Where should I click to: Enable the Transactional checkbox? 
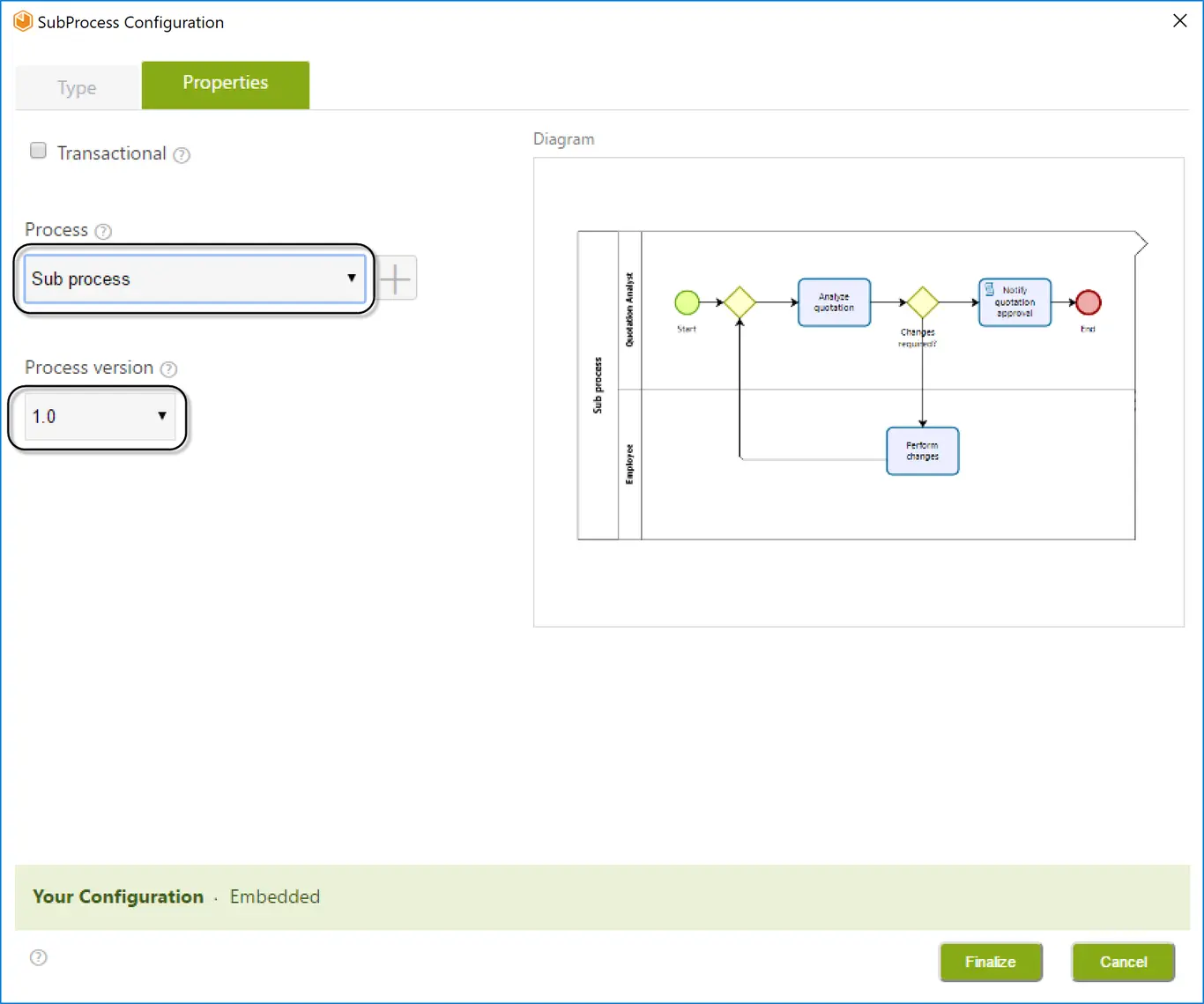38,151
